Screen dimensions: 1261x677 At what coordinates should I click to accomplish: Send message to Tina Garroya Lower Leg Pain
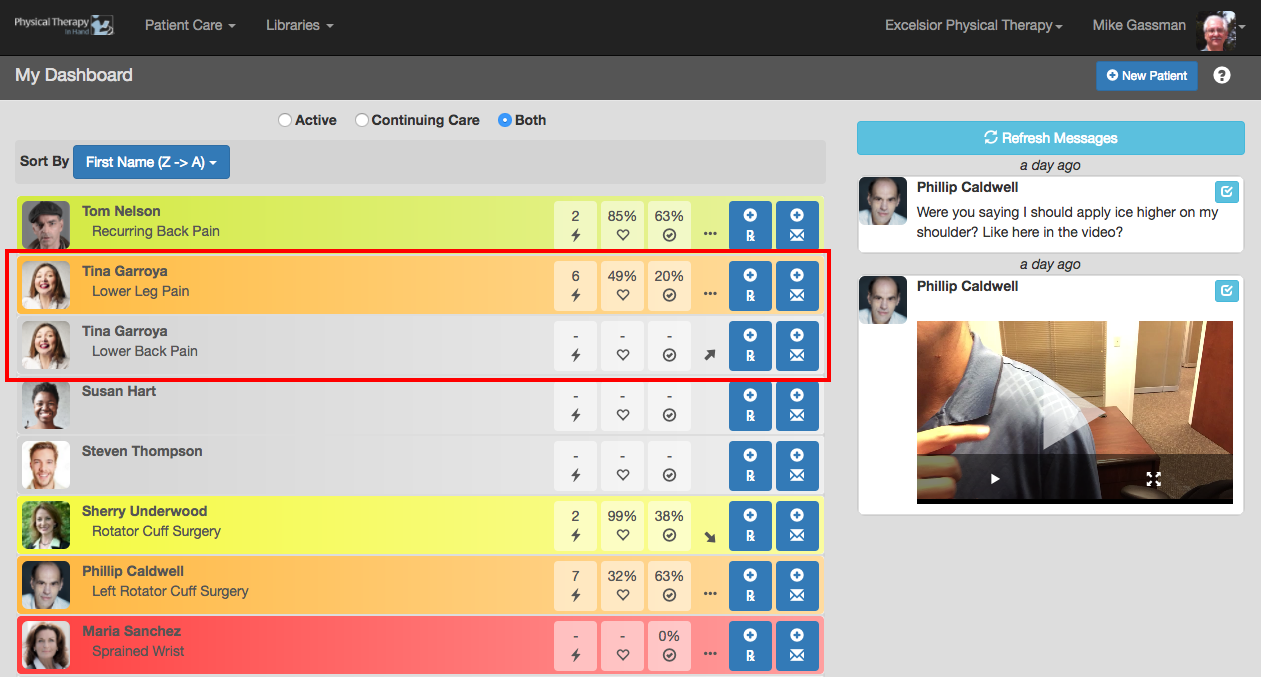tap(797, 282)
